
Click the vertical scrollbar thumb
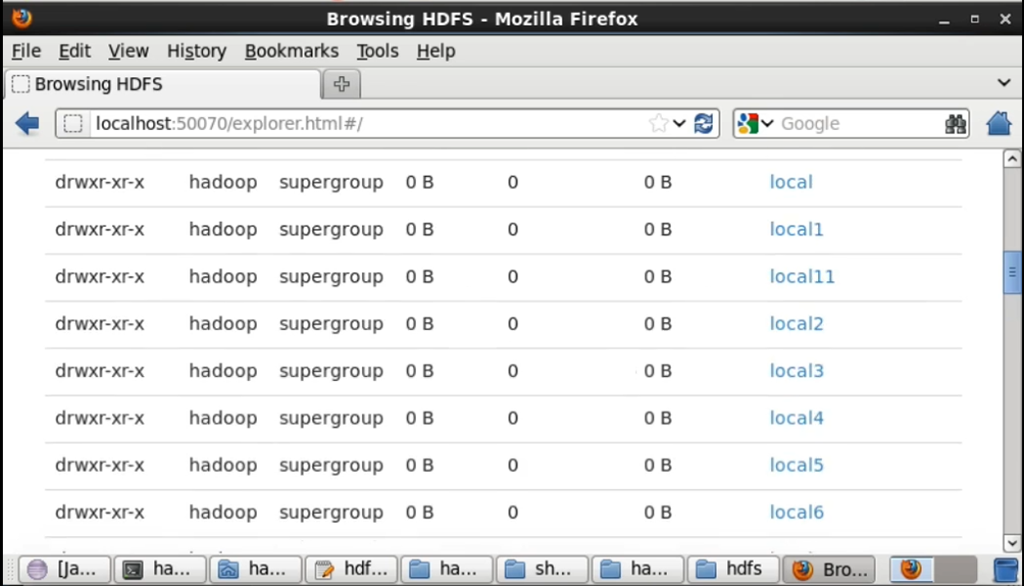(1012, 272)
